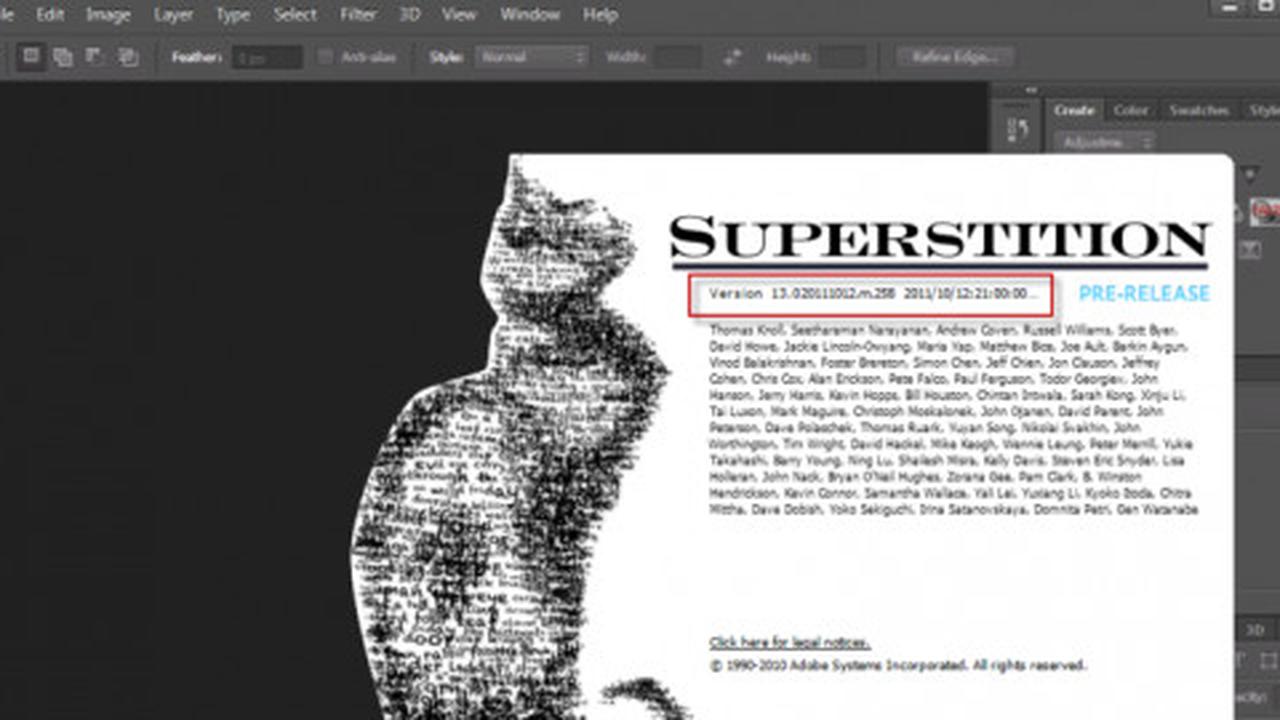This screenshot has height=720, width=1280.
Task: Switch to the Swatches panel tab
Action: pos(1199,110)
